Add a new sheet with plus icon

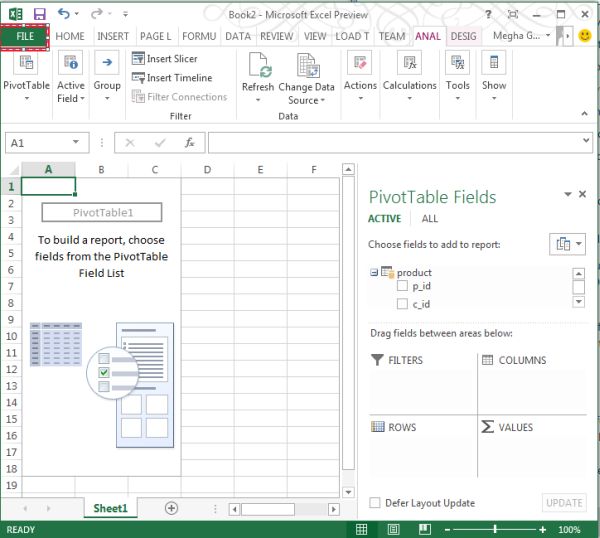point(171,508)
